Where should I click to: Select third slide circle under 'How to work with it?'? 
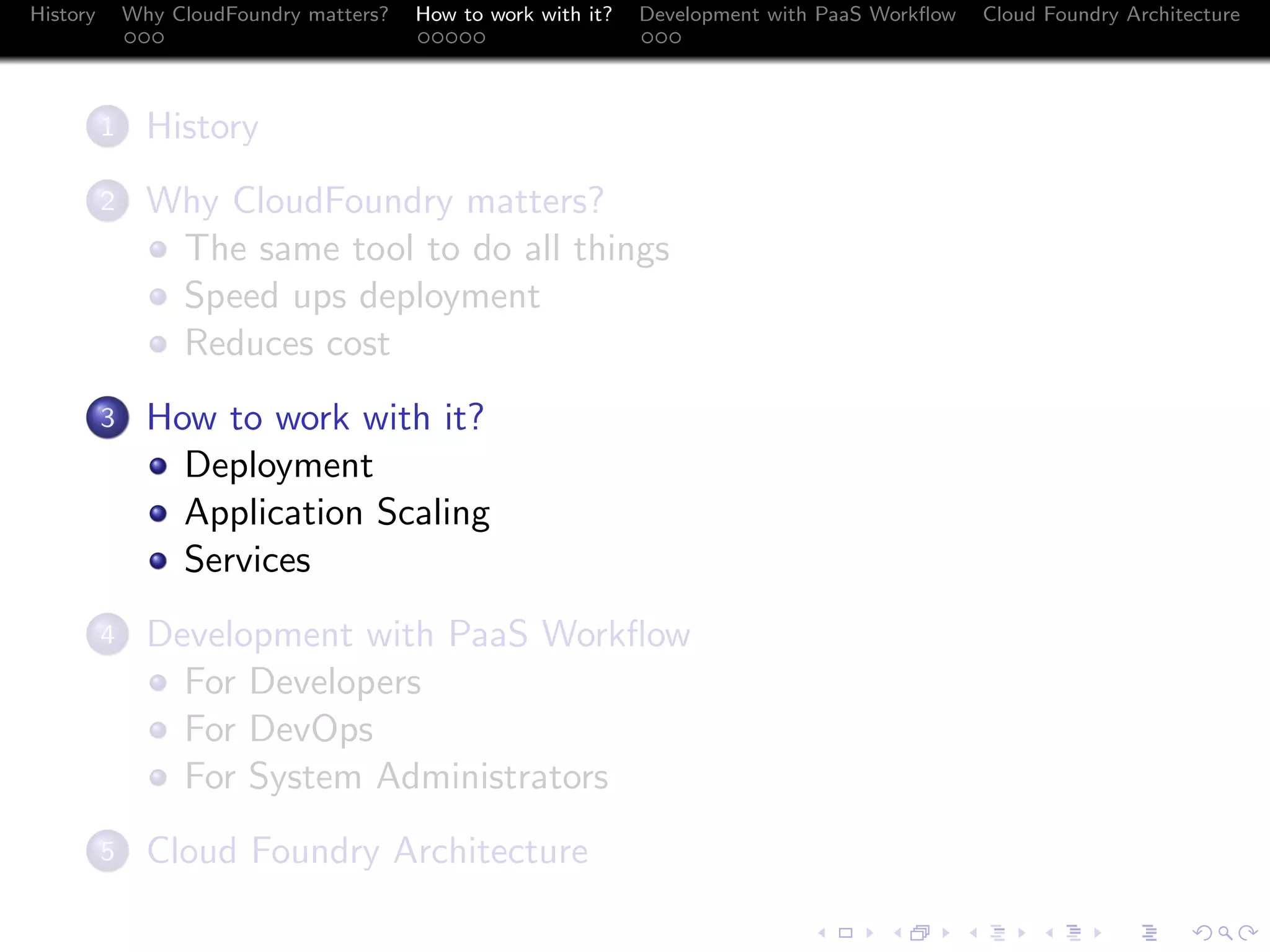point(451,38)
